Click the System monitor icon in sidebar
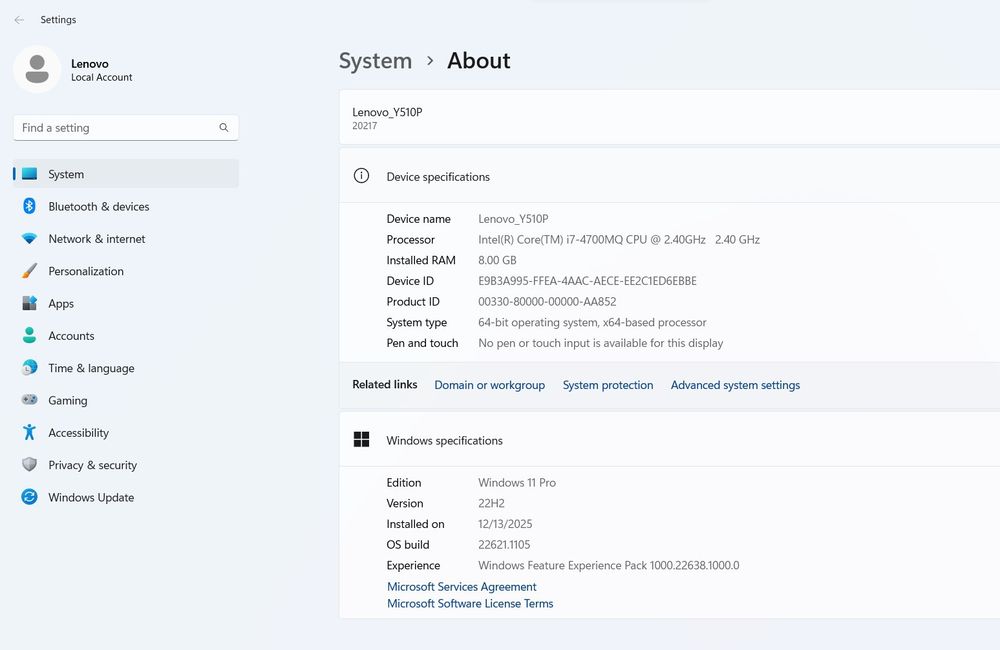 30,174
